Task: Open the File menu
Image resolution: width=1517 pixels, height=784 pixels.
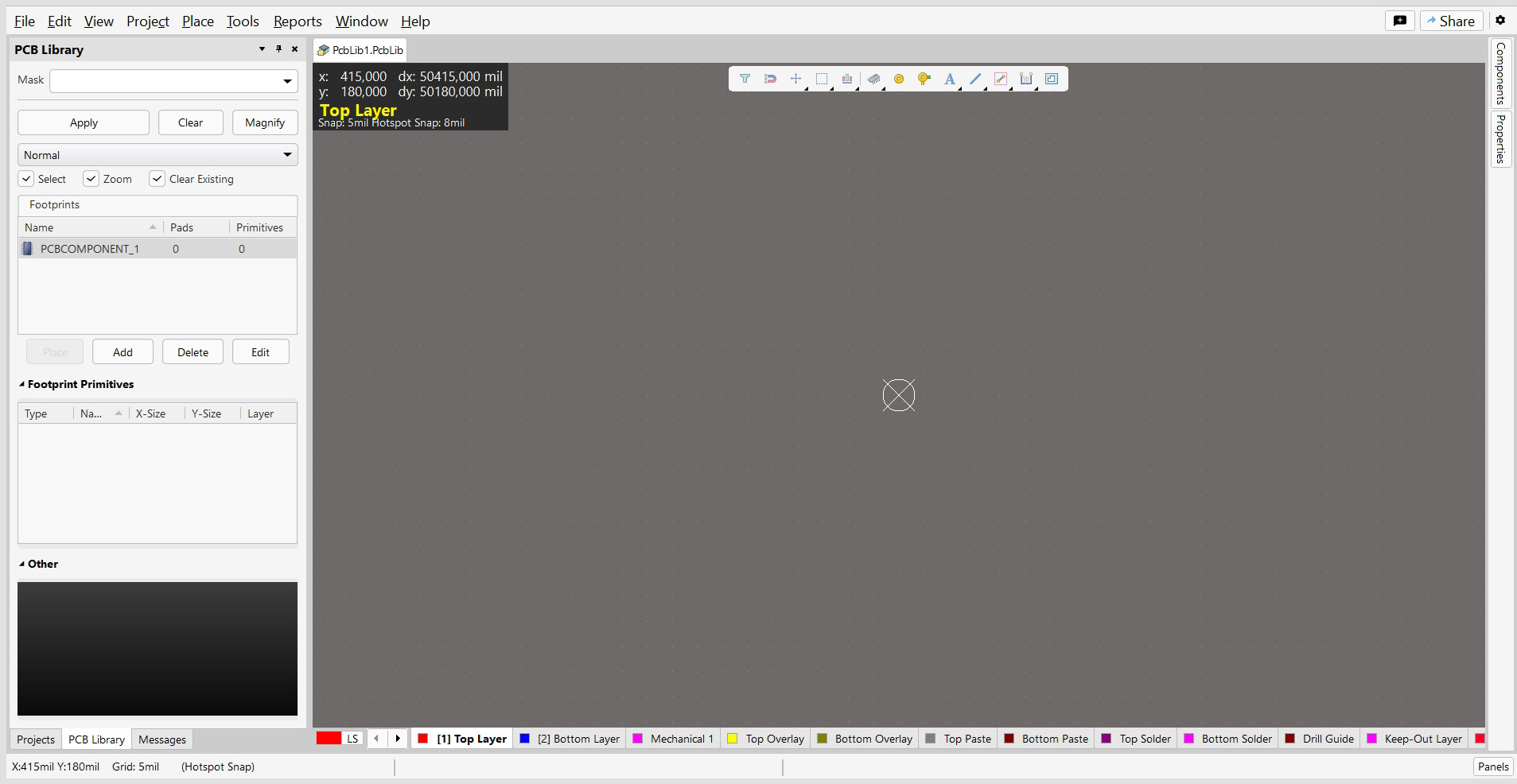Action: pyautogui.click(x=25, y=21)
